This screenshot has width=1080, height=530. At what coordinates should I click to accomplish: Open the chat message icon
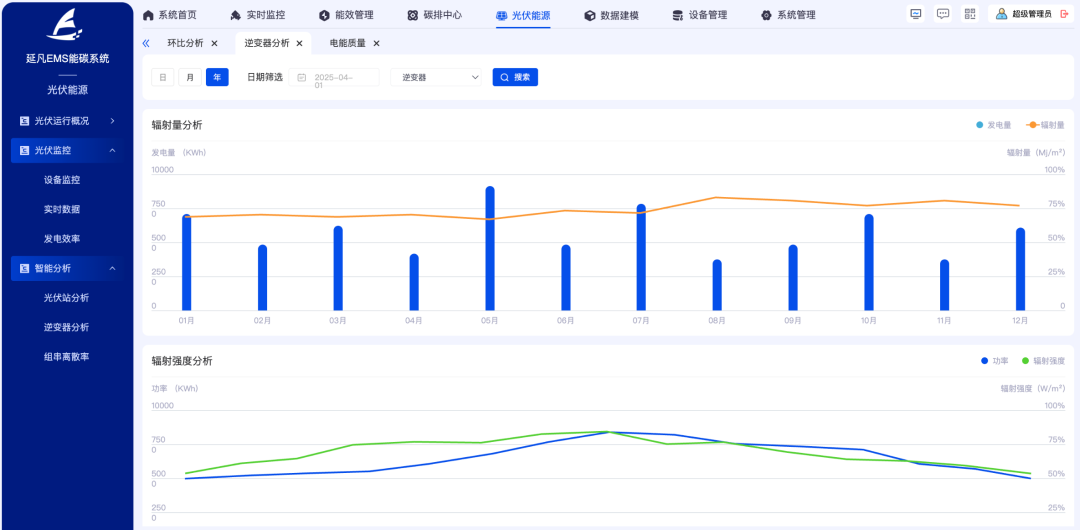(x=942, y=14)
